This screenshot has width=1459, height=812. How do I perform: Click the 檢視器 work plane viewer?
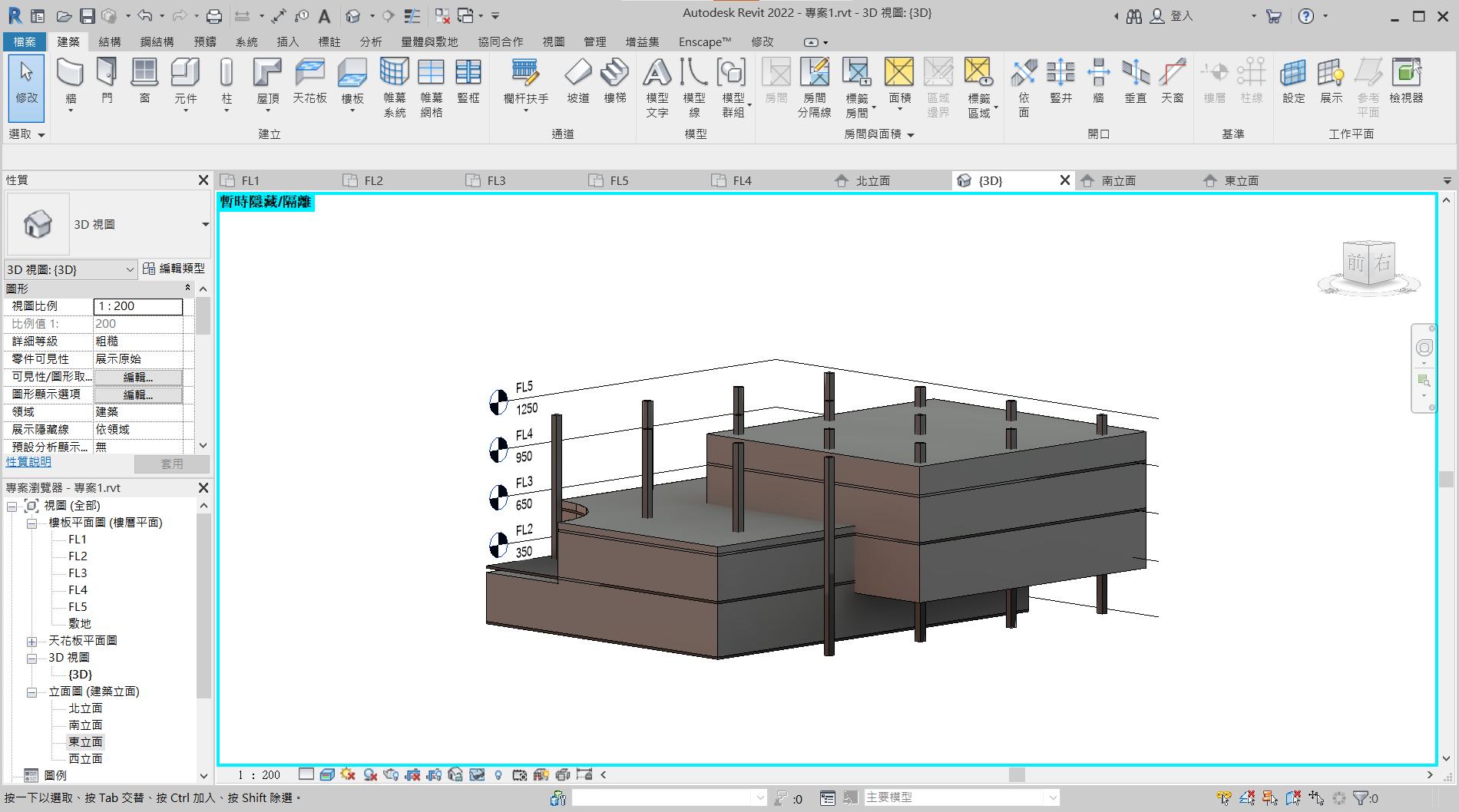(x=1406, y=81)
